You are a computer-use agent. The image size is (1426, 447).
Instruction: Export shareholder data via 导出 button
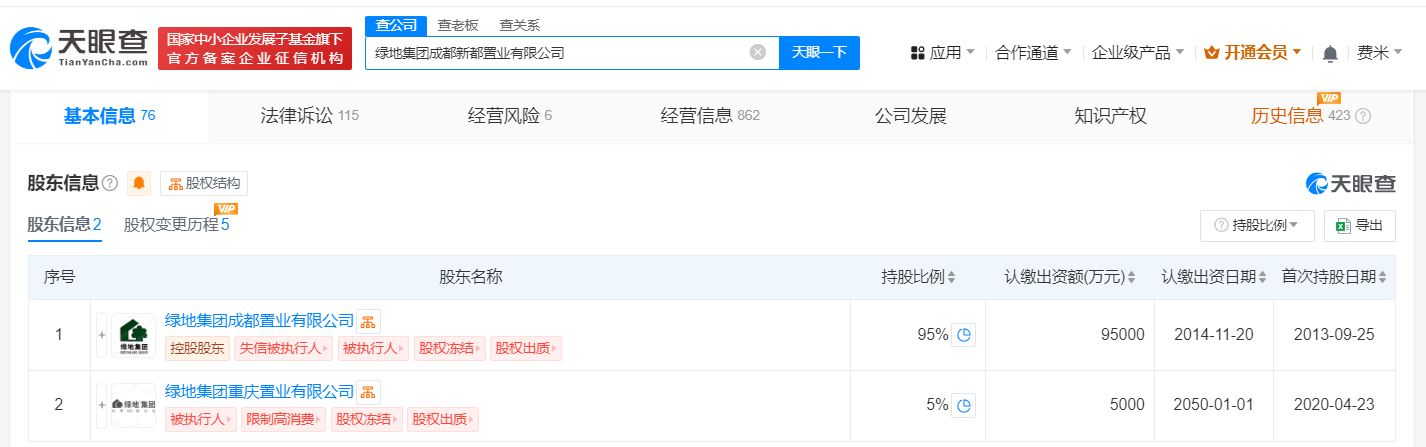pos(1359,225)
